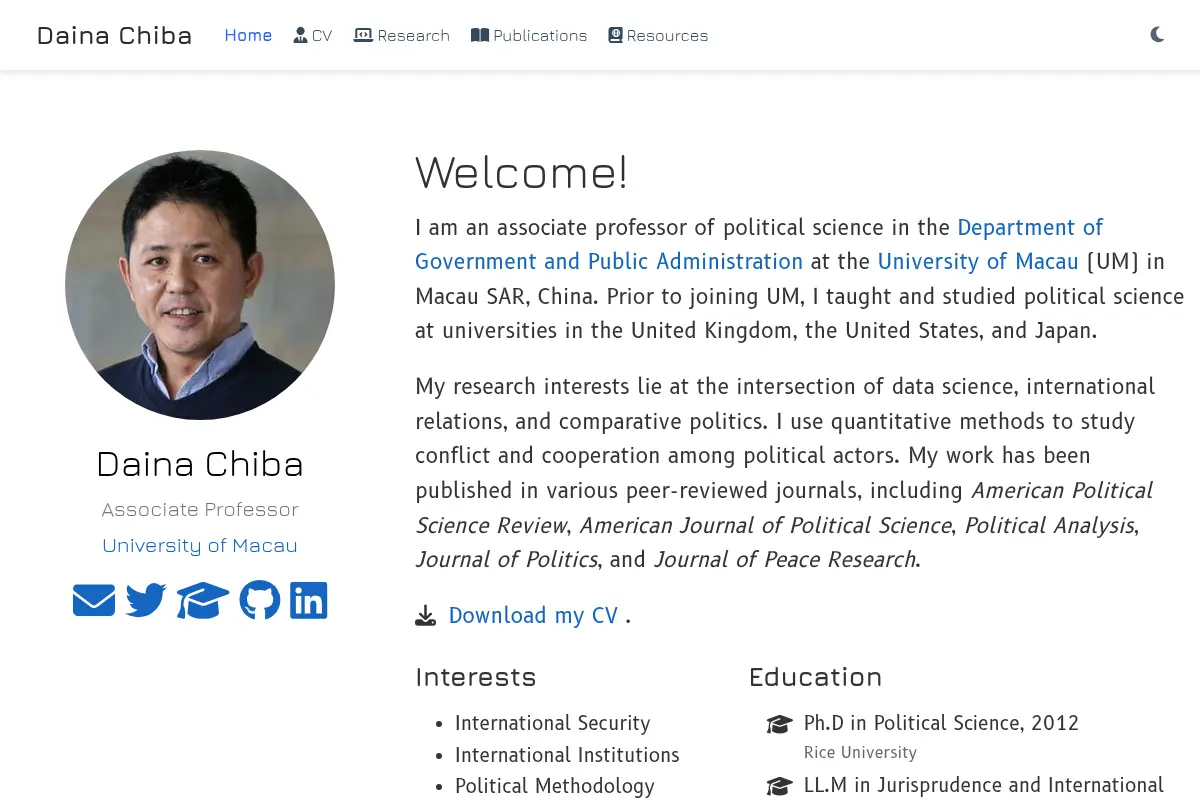Open the LinkedIn icon

click(309, 601)
